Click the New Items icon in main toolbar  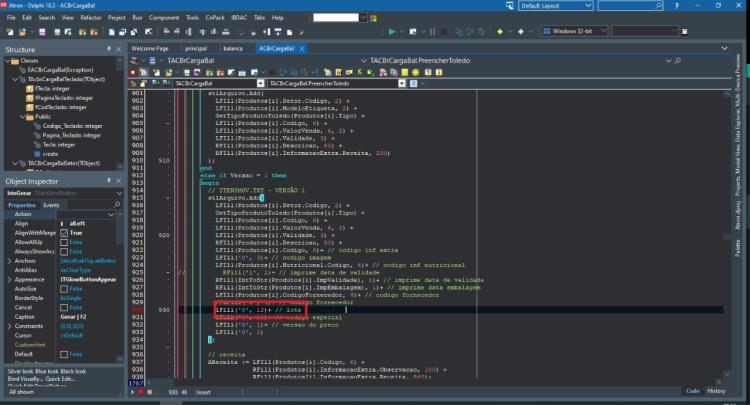[10, 32]
